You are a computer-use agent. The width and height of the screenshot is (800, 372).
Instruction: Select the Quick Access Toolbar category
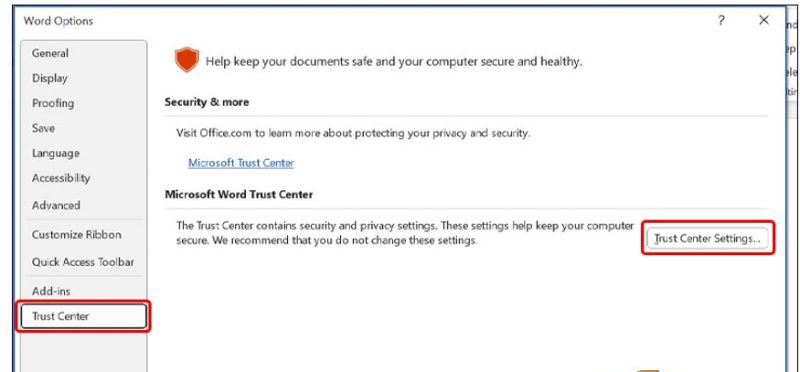[83, 262]
